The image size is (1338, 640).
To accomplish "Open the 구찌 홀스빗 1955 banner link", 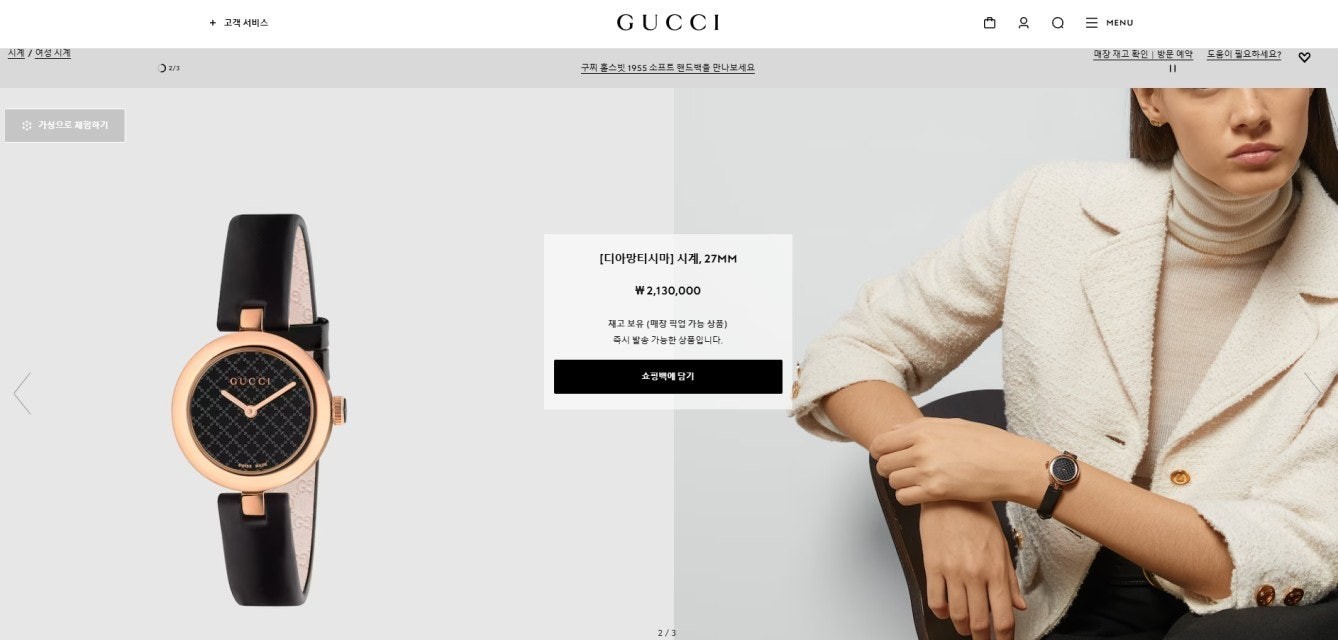I will (668, 68).
